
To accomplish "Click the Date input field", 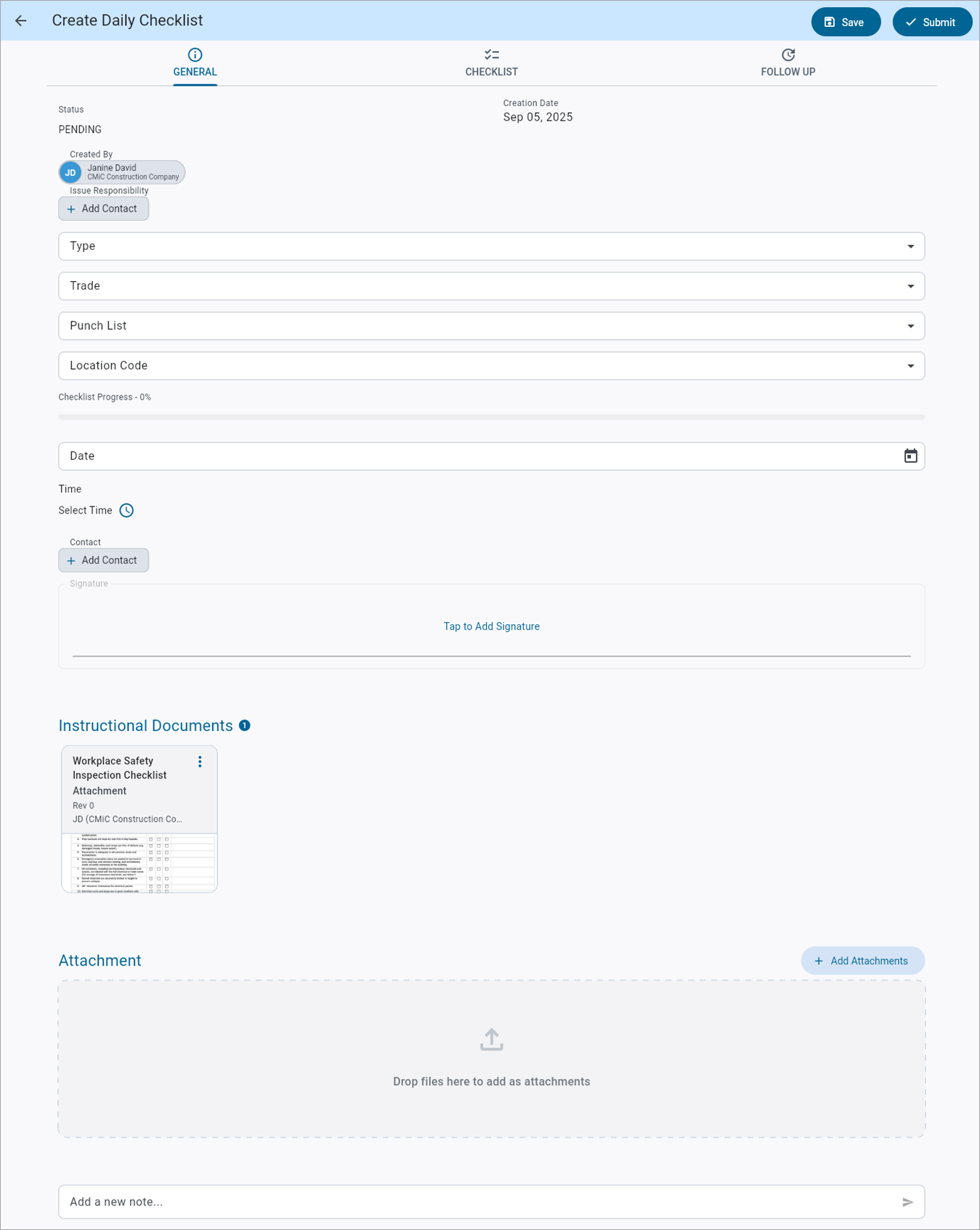I will 491,456.
